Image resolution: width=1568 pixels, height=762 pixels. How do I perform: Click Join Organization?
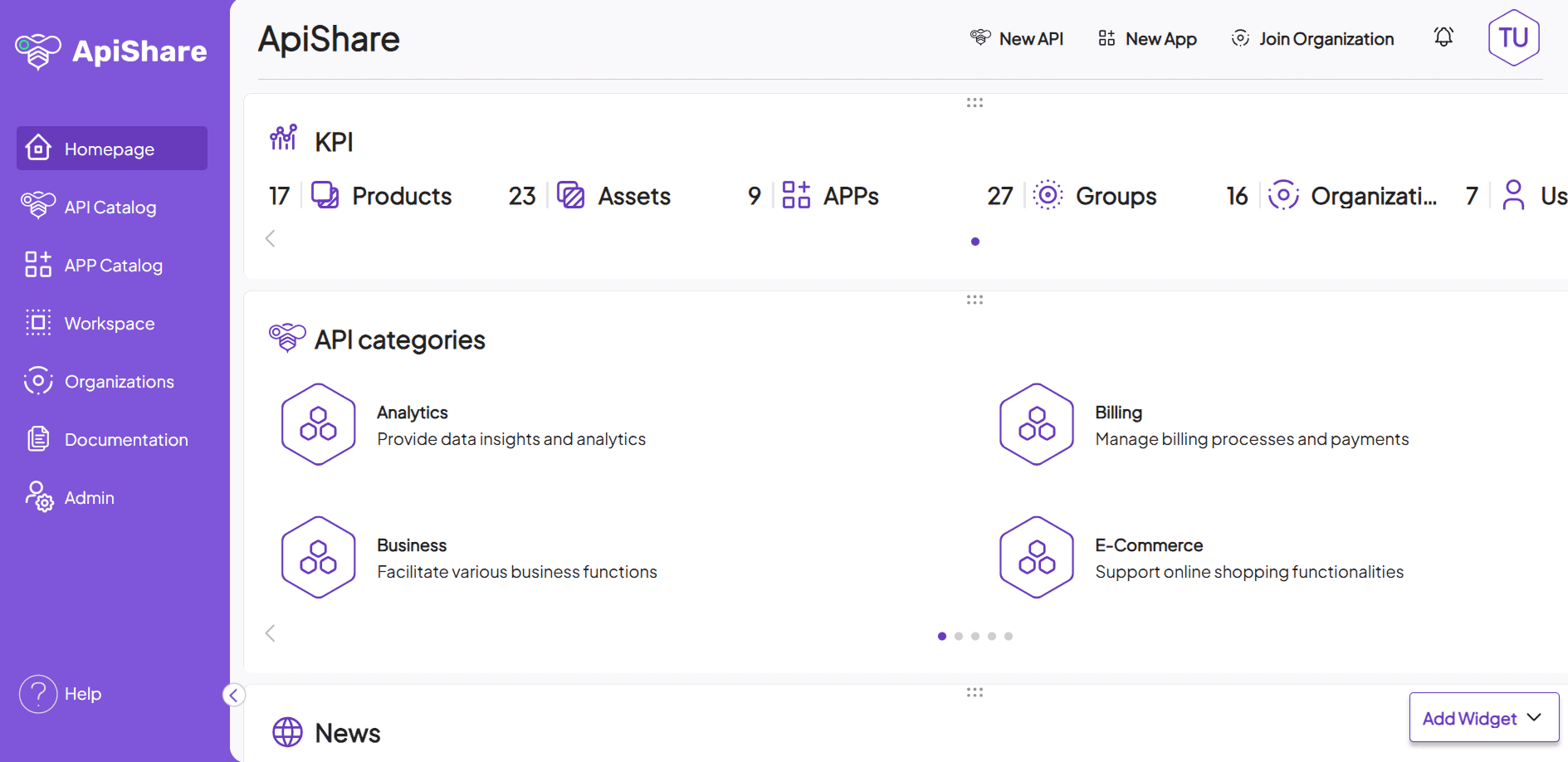(x=1312, y=38)
